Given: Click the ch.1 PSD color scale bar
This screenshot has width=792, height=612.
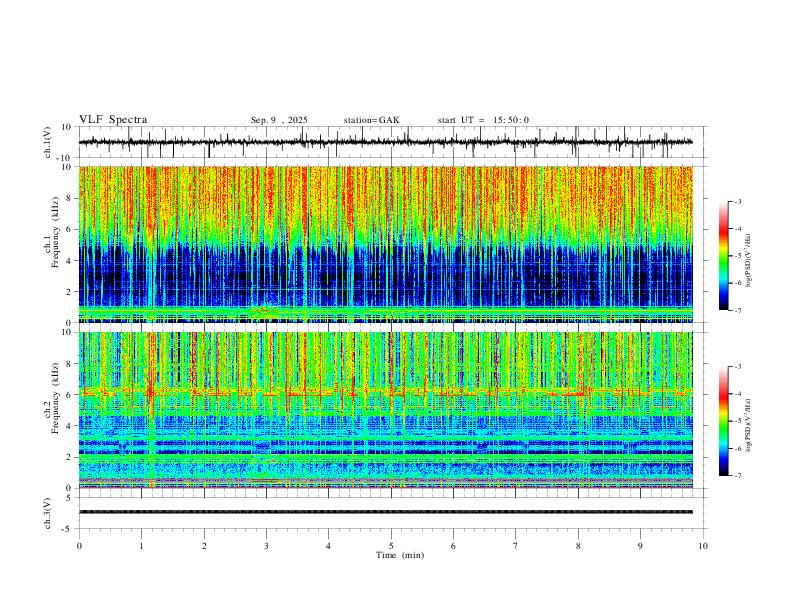Looking at the screenshot, I should pyautogui.click(x=723, y=256).
